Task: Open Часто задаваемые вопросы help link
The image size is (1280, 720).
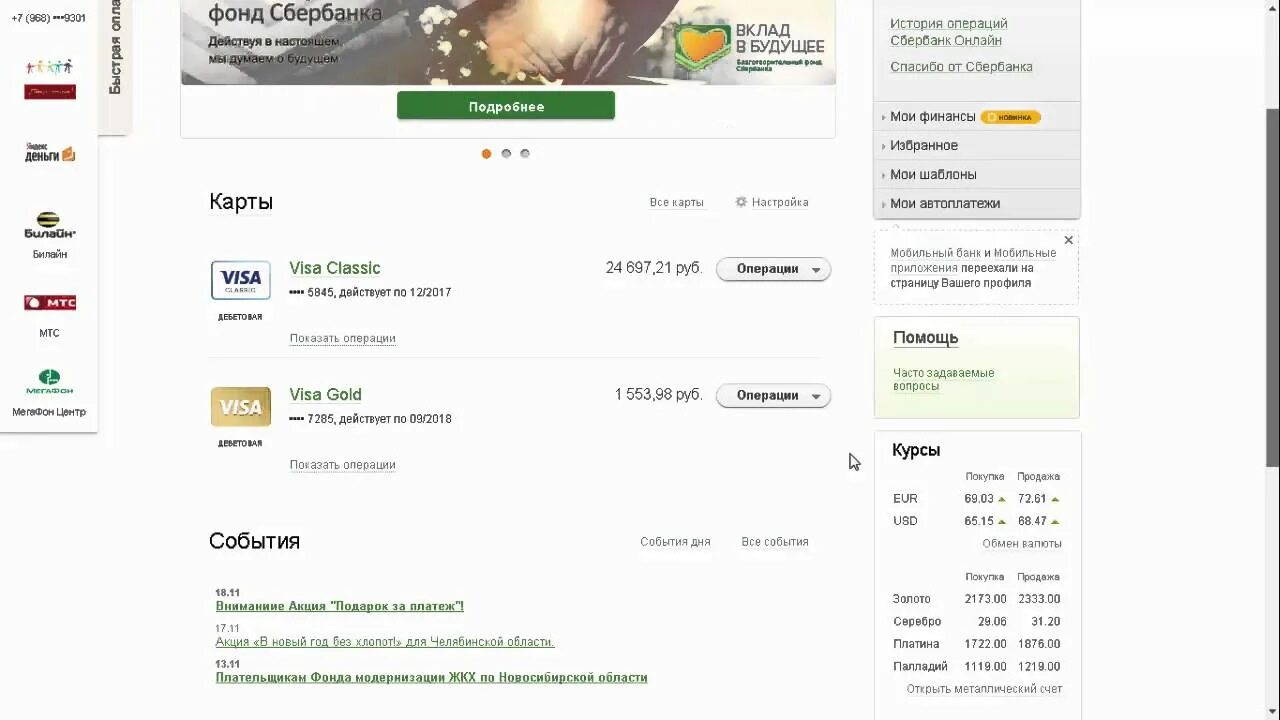Action: pyautogui.click(x=943, y=379)
